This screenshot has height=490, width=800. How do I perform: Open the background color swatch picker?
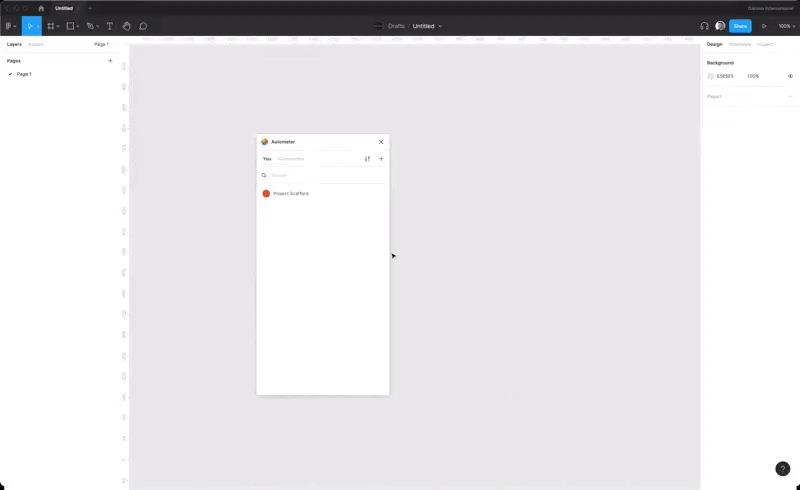point(710,76)
